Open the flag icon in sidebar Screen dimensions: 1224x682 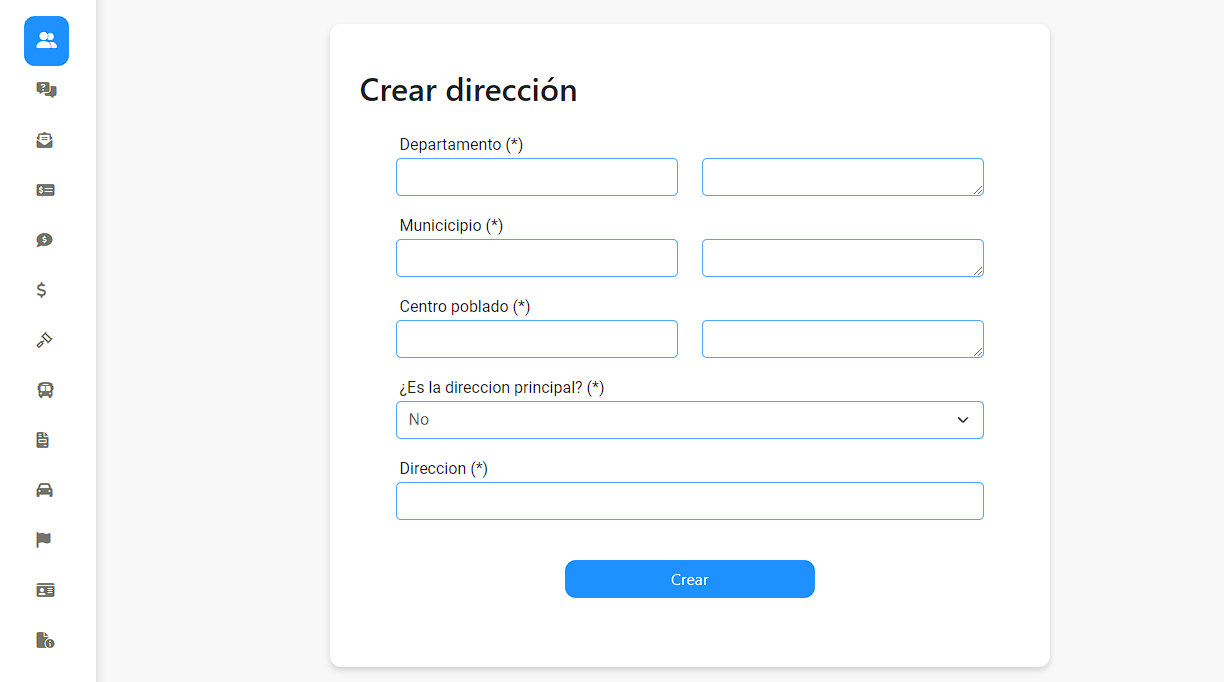43,540
